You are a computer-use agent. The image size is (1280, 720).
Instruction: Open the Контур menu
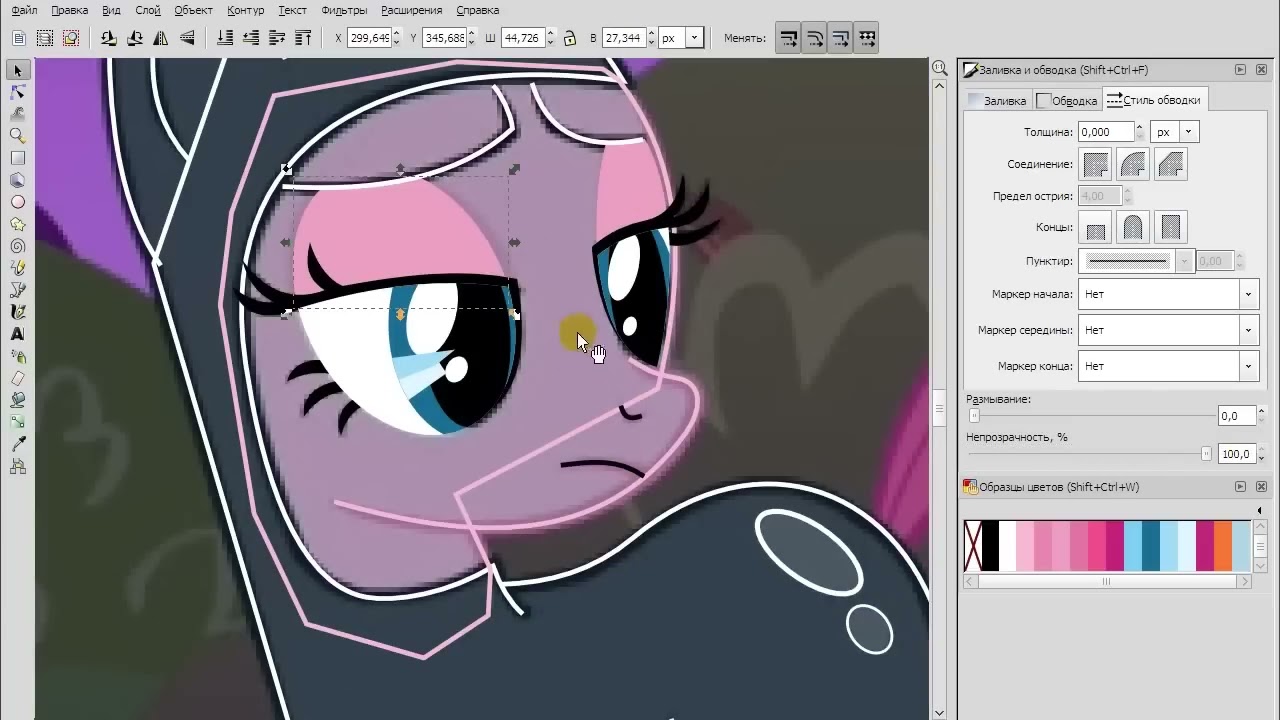pos(246,10)
